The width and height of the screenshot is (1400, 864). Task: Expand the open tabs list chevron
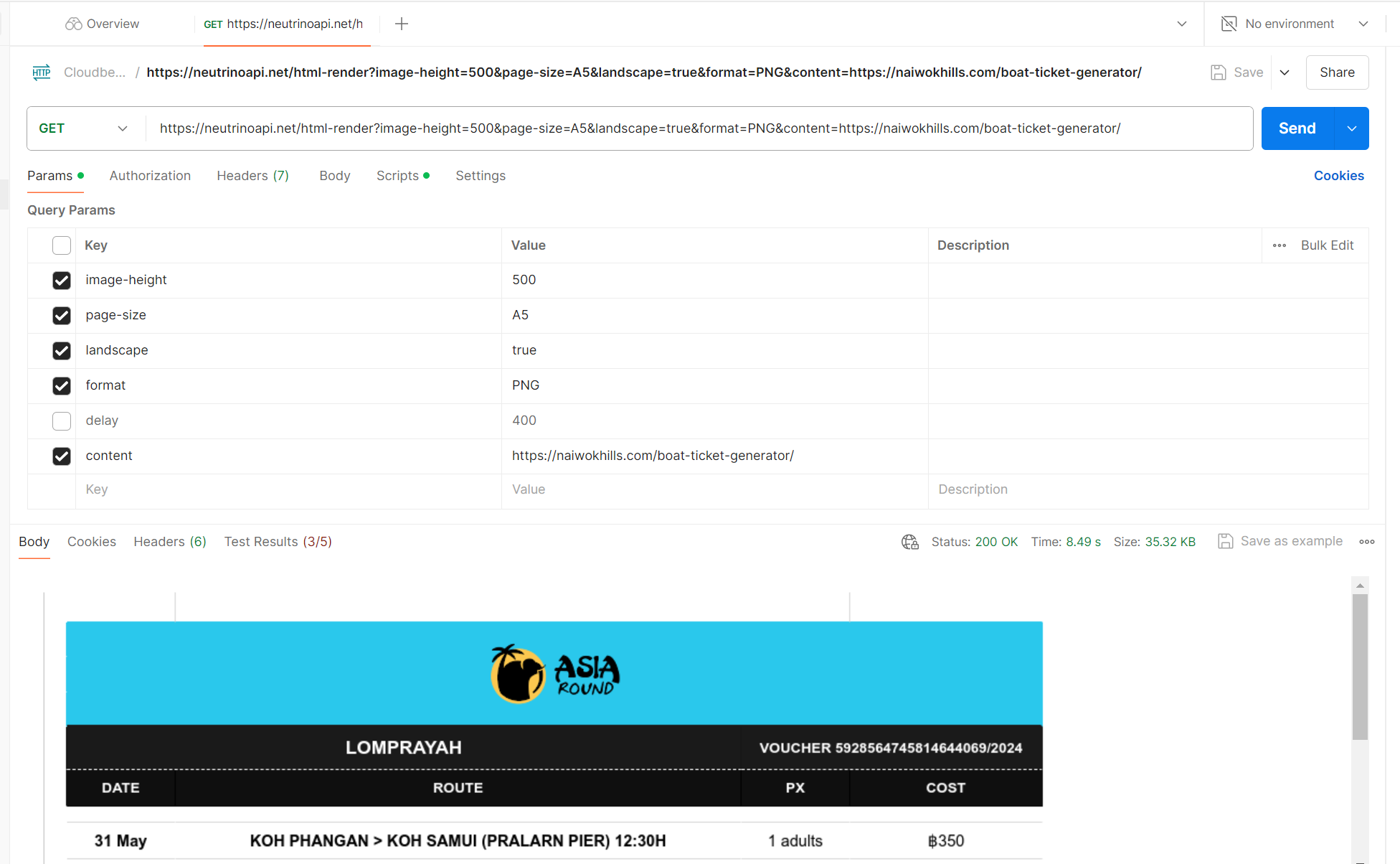coord(1182,24)
